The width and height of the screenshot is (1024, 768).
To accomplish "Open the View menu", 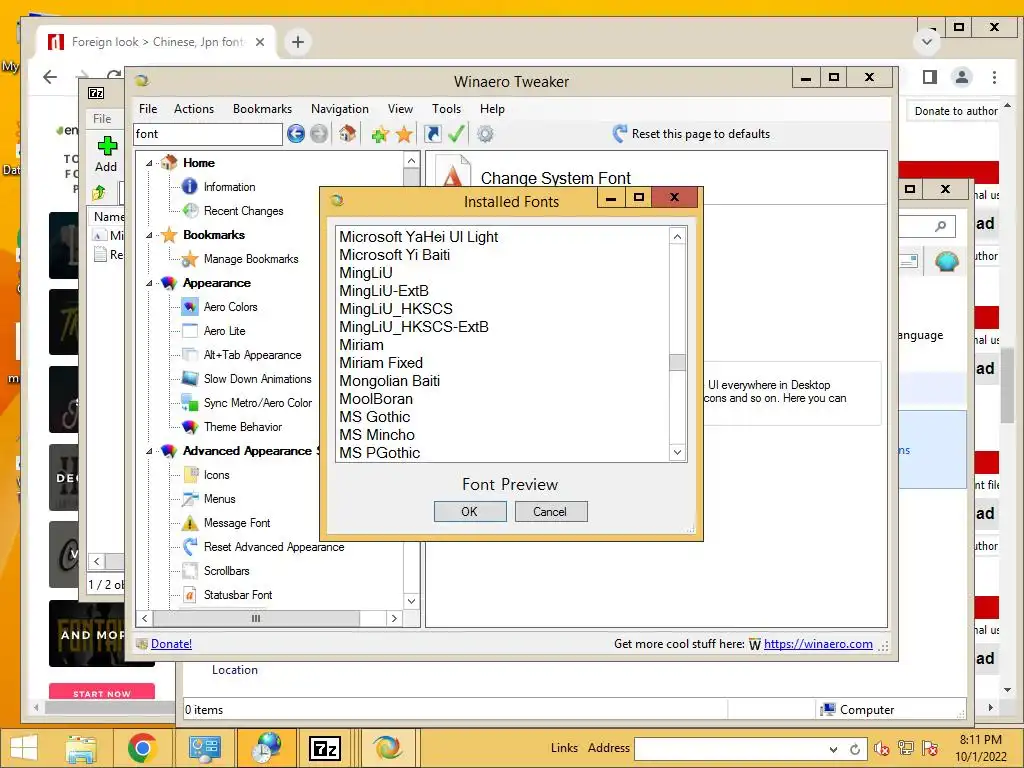I will [400, 109].
